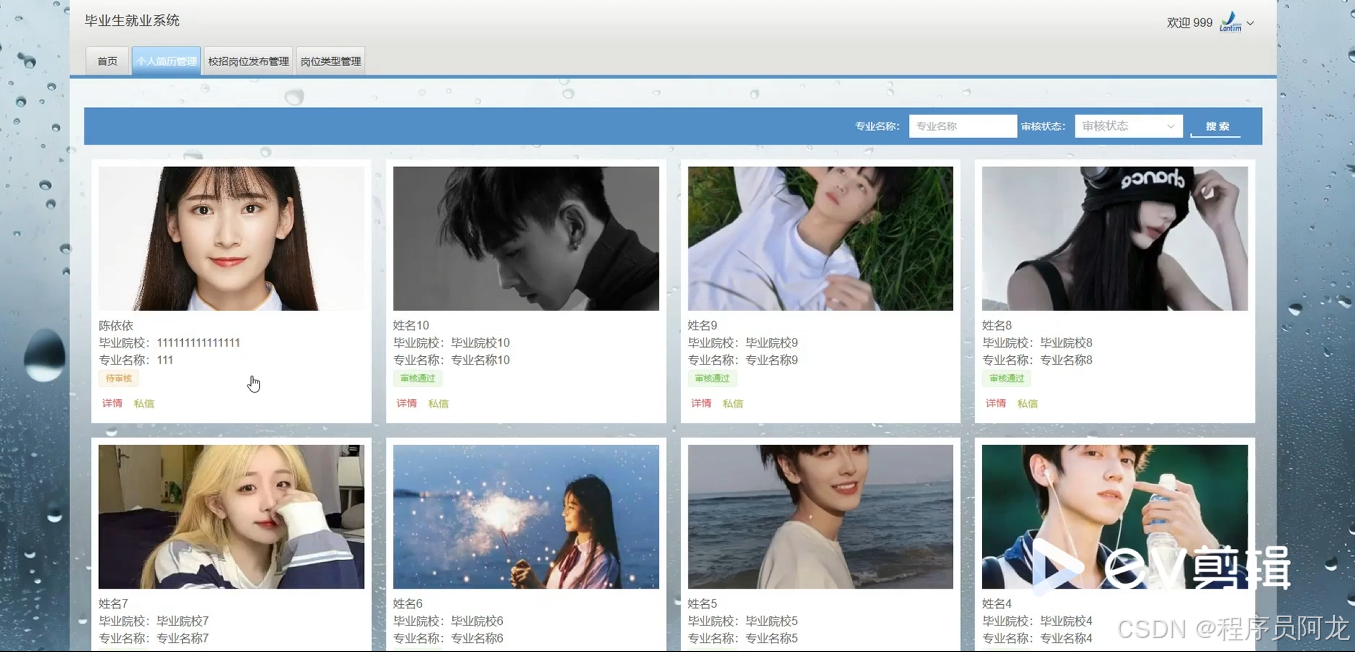Switch to 个人简历管理 tab
The height and width of the screenshot is (652, 1355).
(x=166, y=61)
